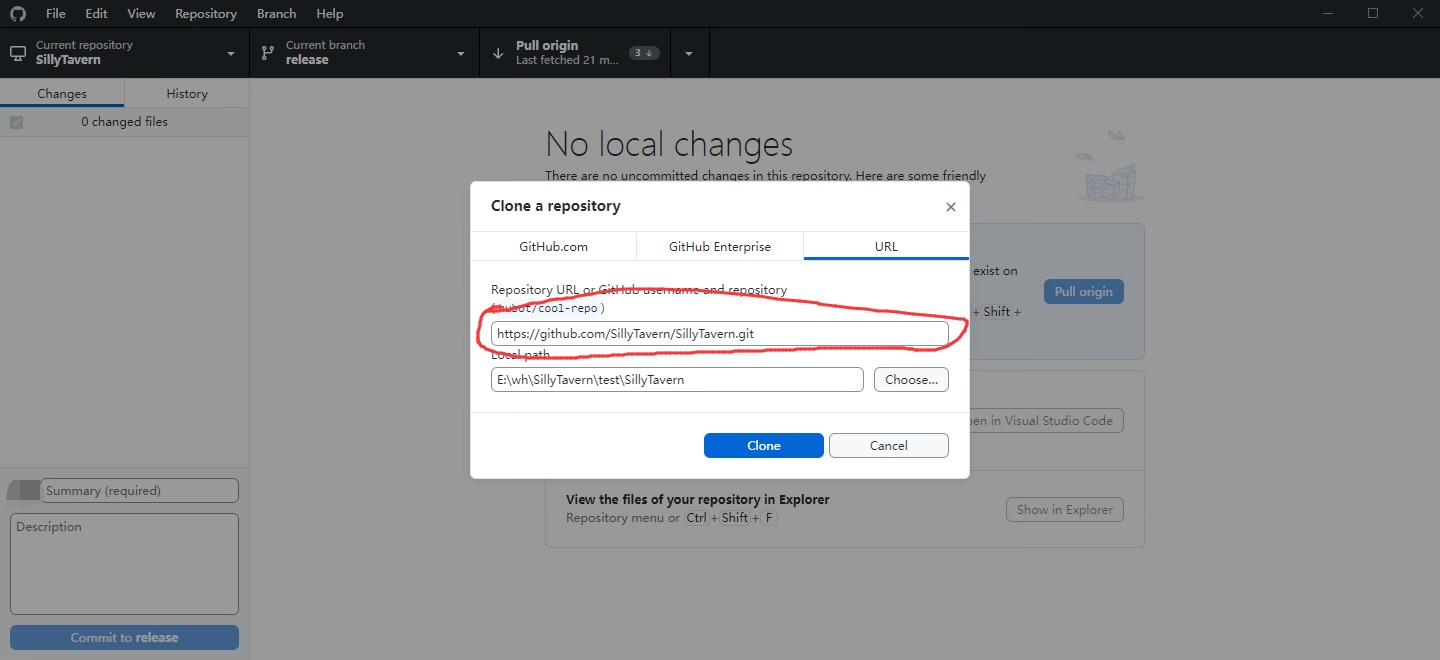Click the GitHub logo icon in menu bar
Image resolution: width=1440 pixels, height=660 pixels.
click(x=18, y=14)
